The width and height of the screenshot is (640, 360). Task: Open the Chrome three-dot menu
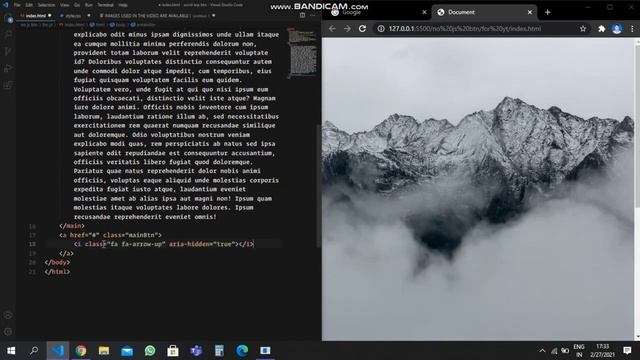(x=632, y=29)
